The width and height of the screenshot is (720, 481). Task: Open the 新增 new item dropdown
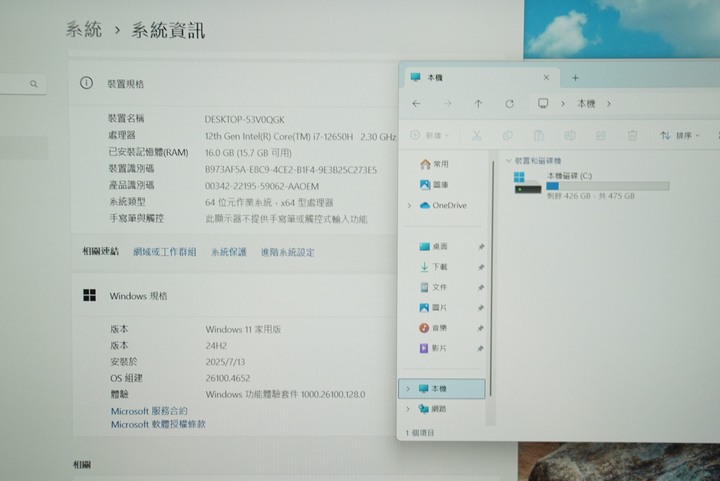(429, 135)
